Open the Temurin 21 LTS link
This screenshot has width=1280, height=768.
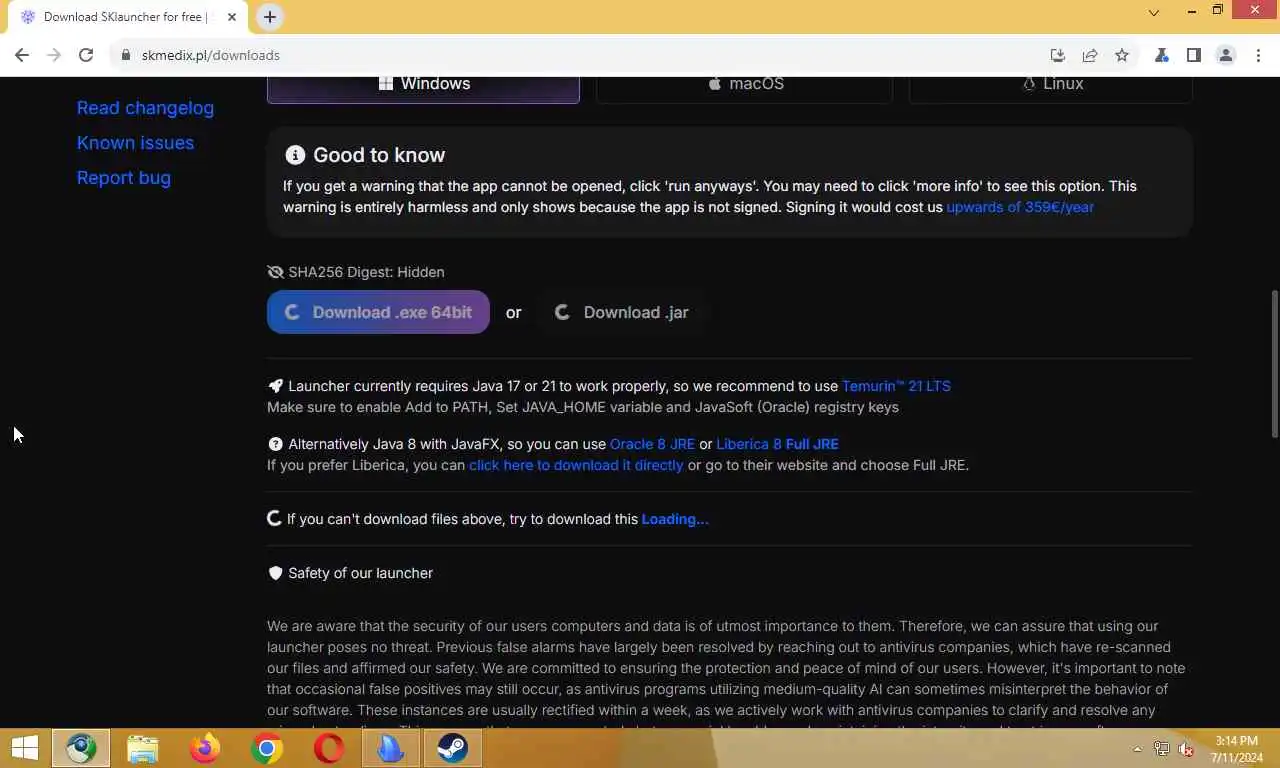(896, 386)
